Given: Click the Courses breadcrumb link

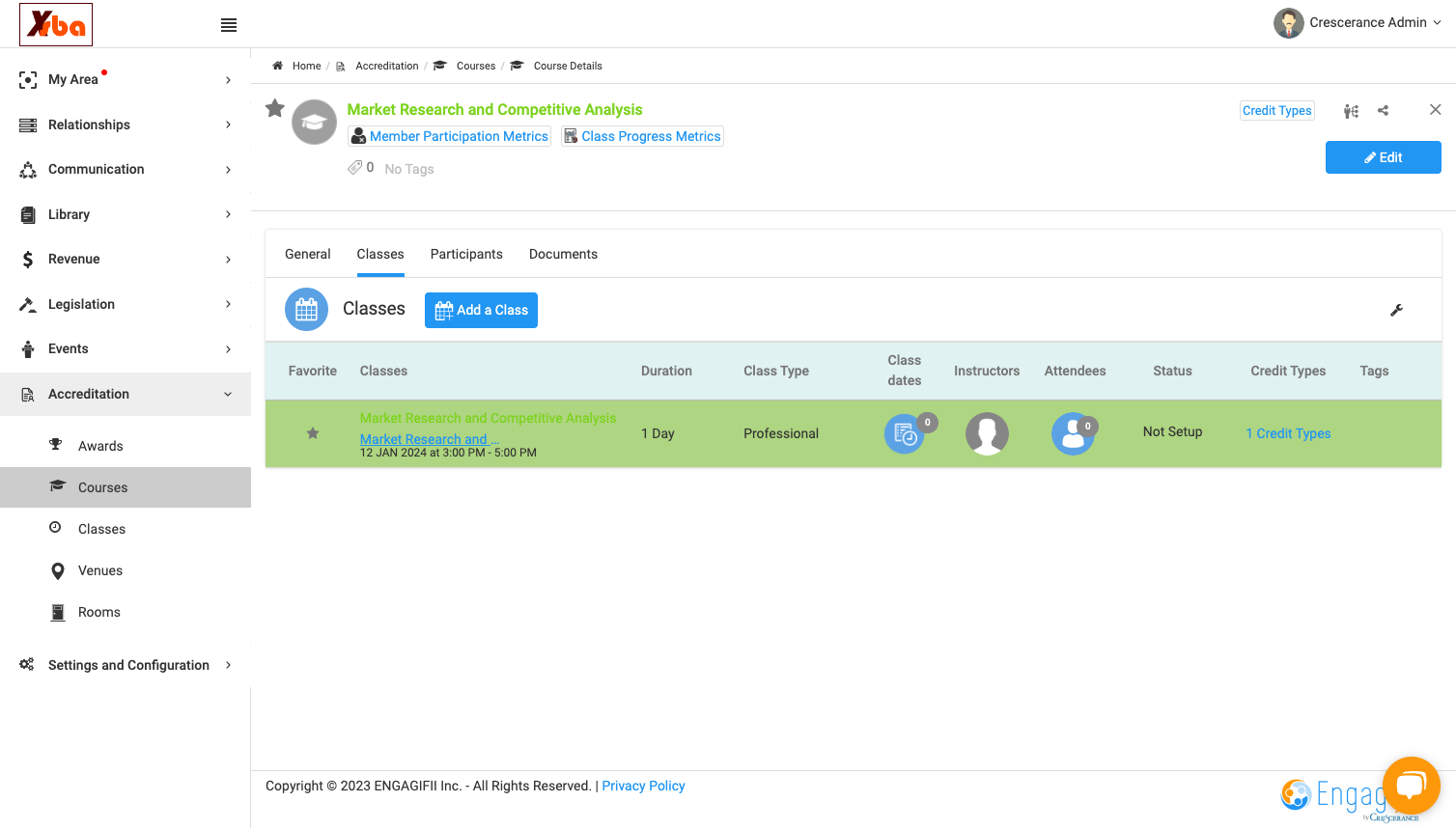Looking at the screenshot, I should 475,66.
